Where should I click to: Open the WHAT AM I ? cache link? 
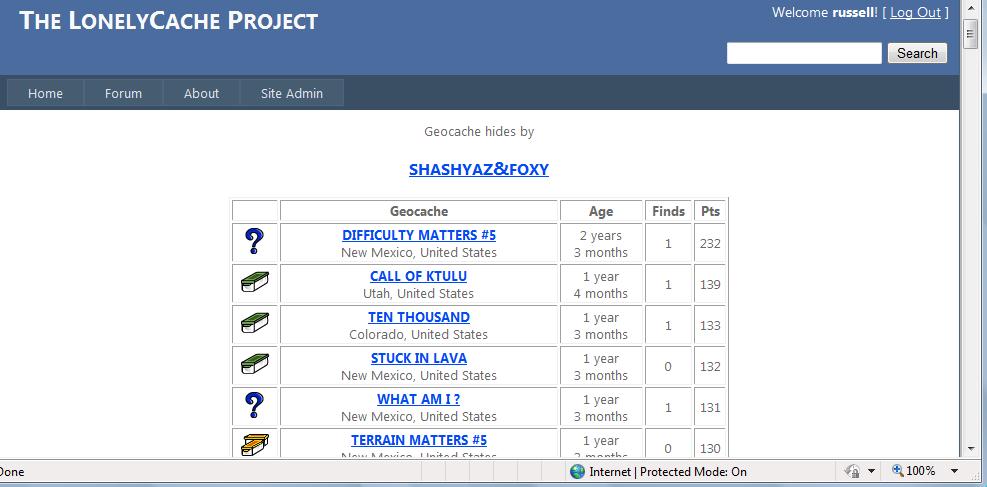419,399
